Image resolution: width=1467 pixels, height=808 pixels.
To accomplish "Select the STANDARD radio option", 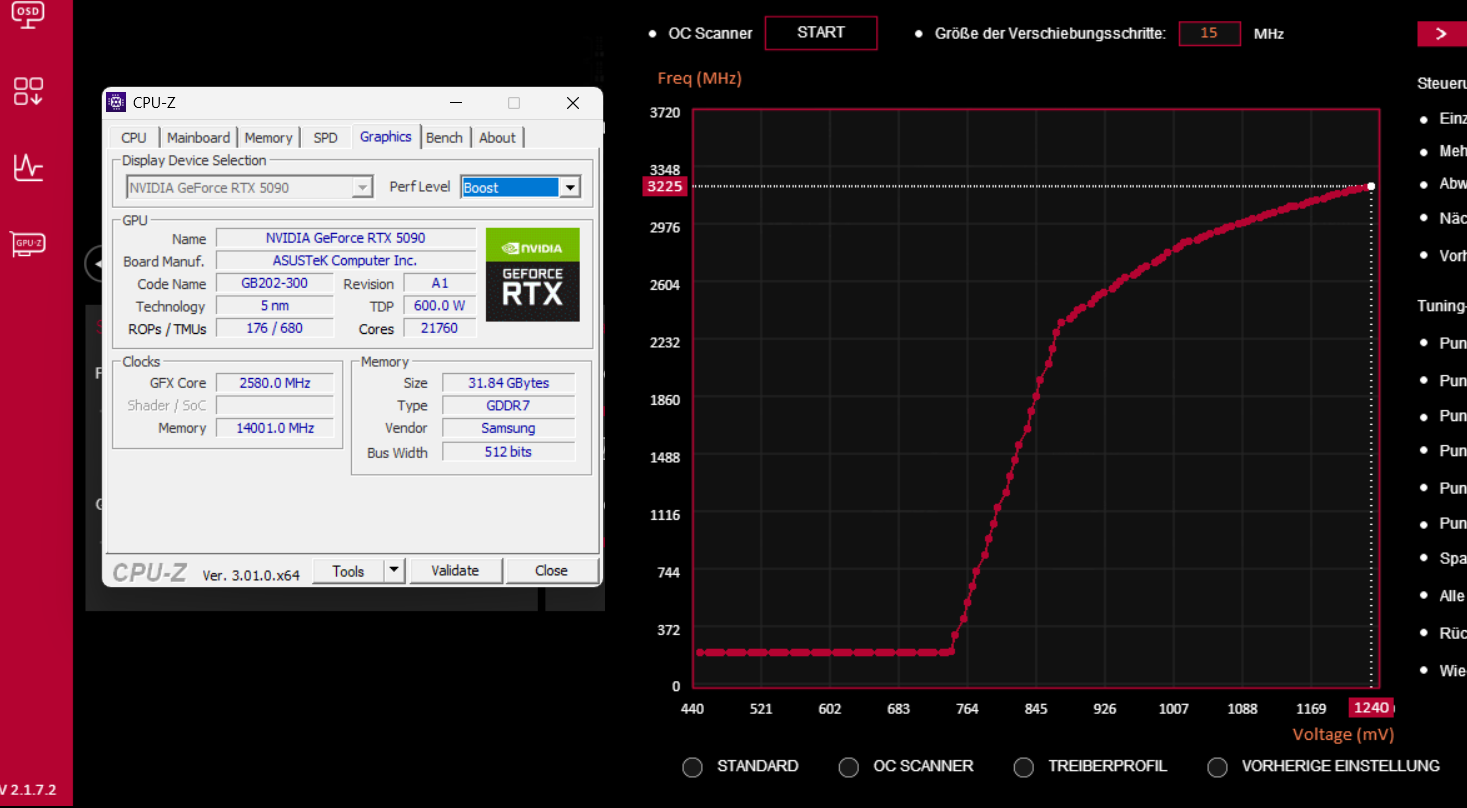I will point(692,767).
